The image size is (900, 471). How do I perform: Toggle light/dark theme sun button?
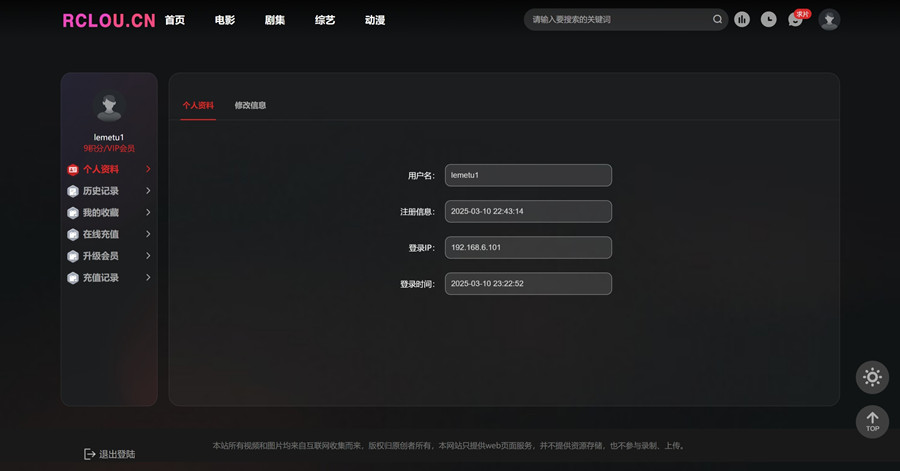coord(872,377)
